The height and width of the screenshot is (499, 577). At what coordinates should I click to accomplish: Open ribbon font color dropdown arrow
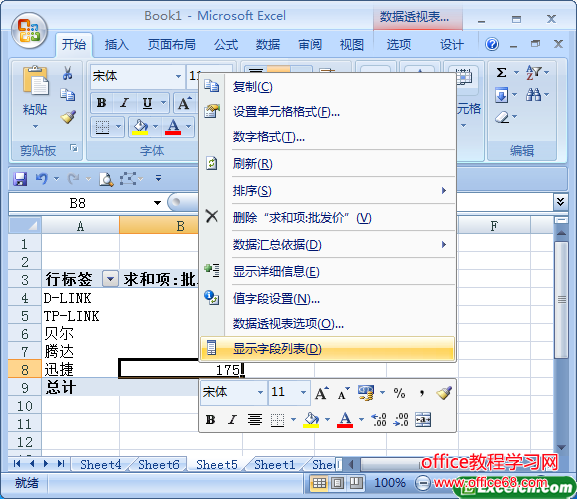(x=188, y=127)
